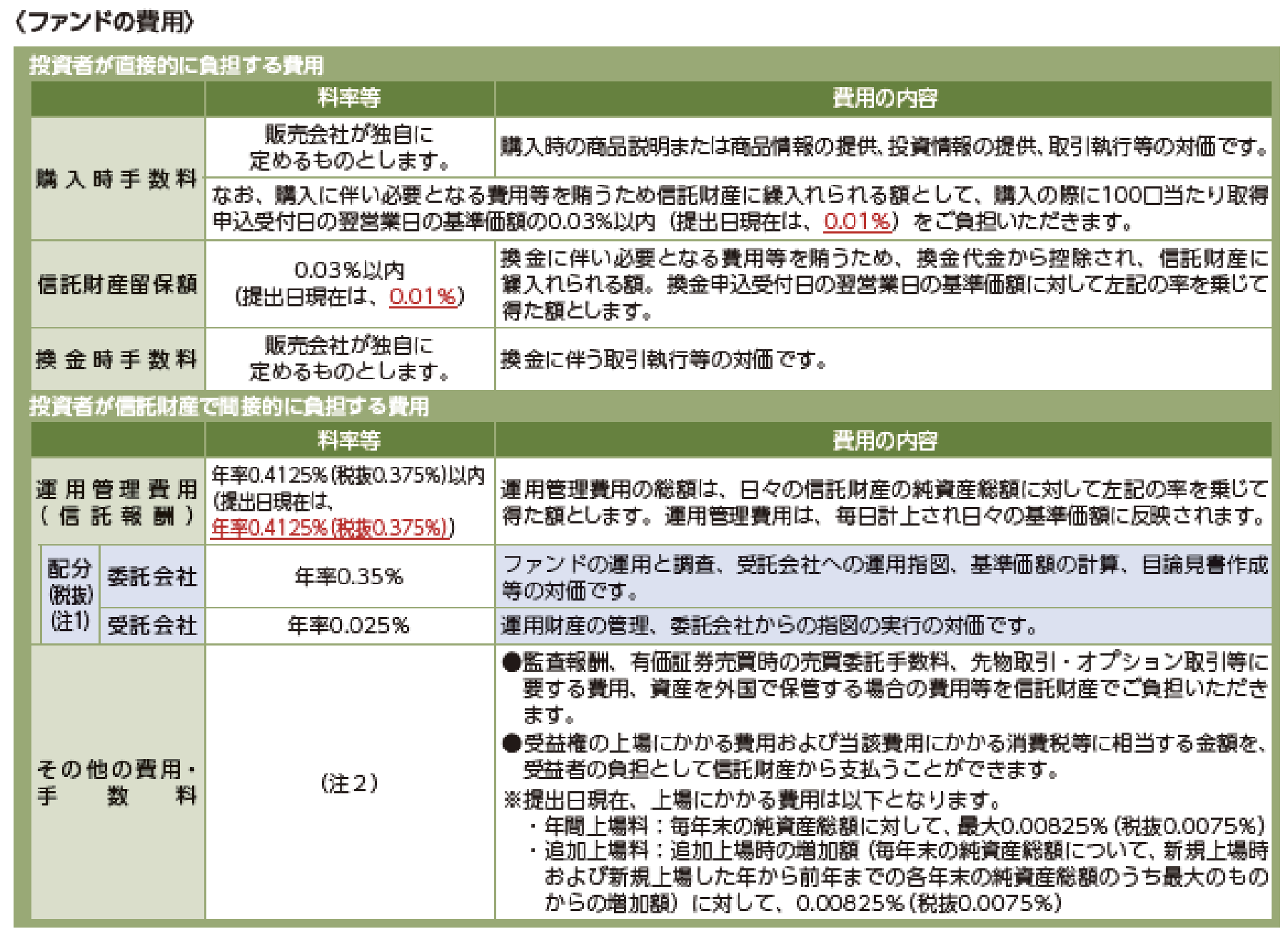
Task: Click the 受託会社 label cell
Action: tap(152, 626)
